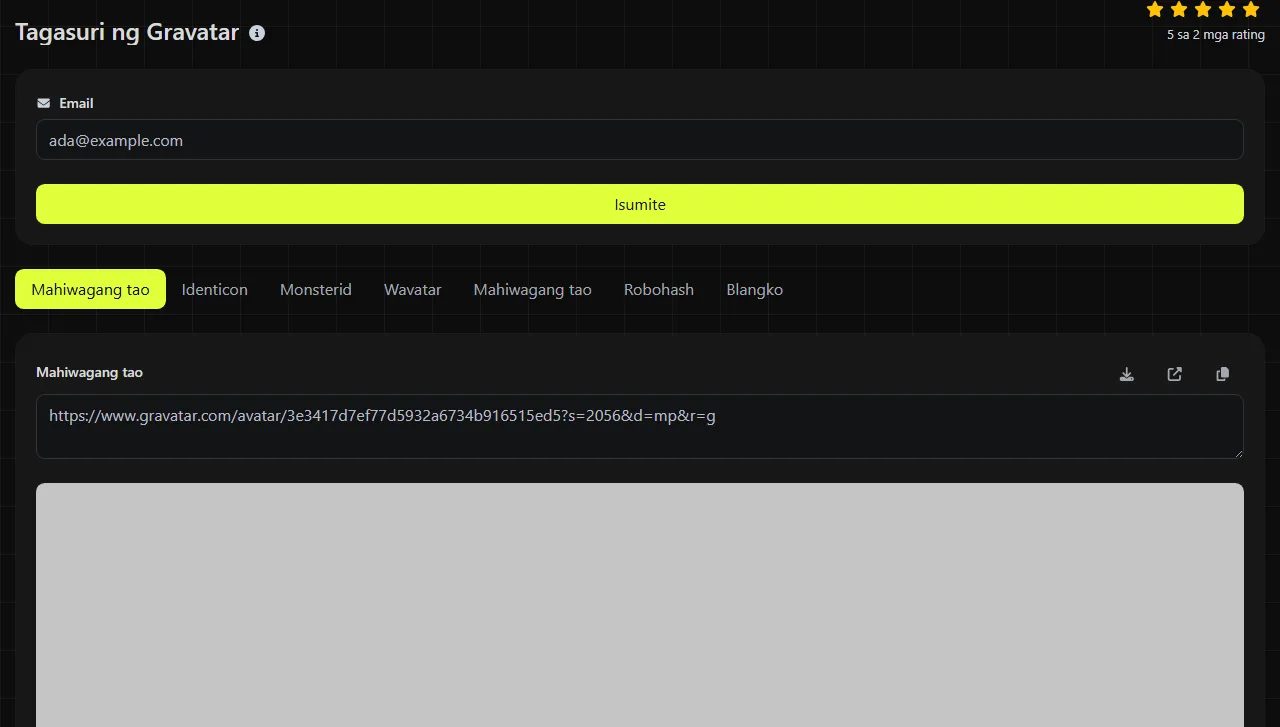
Task: Select the Wavatar tab
Action: point(413,289)
